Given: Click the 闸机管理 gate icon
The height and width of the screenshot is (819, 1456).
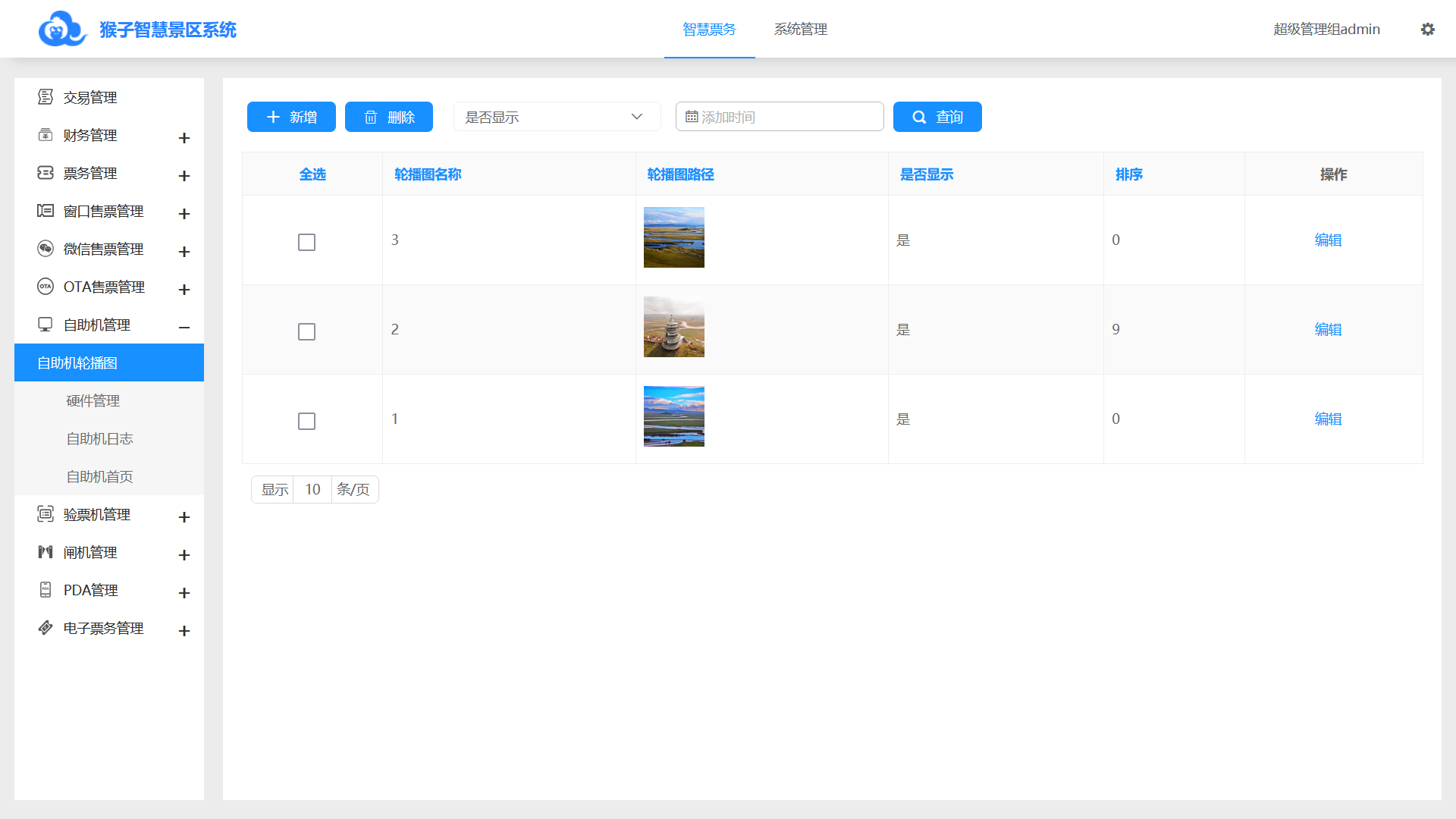Looking at the screenshot, I should click(x=45, y=552).
